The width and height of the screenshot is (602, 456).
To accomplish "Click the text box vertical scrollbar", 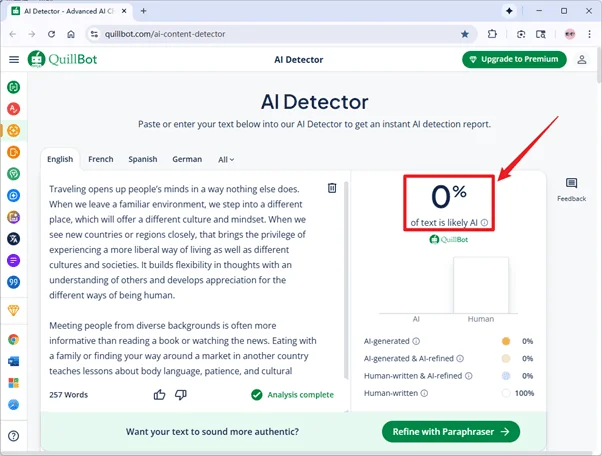I will click(346, 280).
